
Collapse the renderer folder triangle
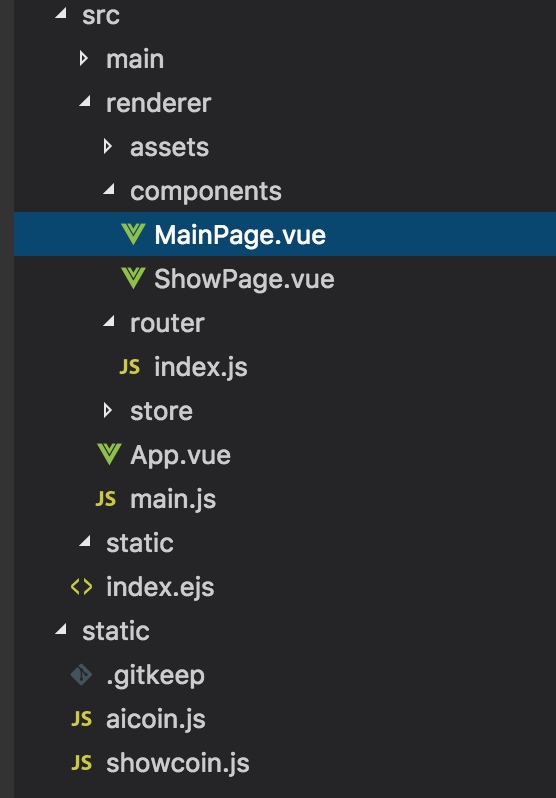[85, 101]
